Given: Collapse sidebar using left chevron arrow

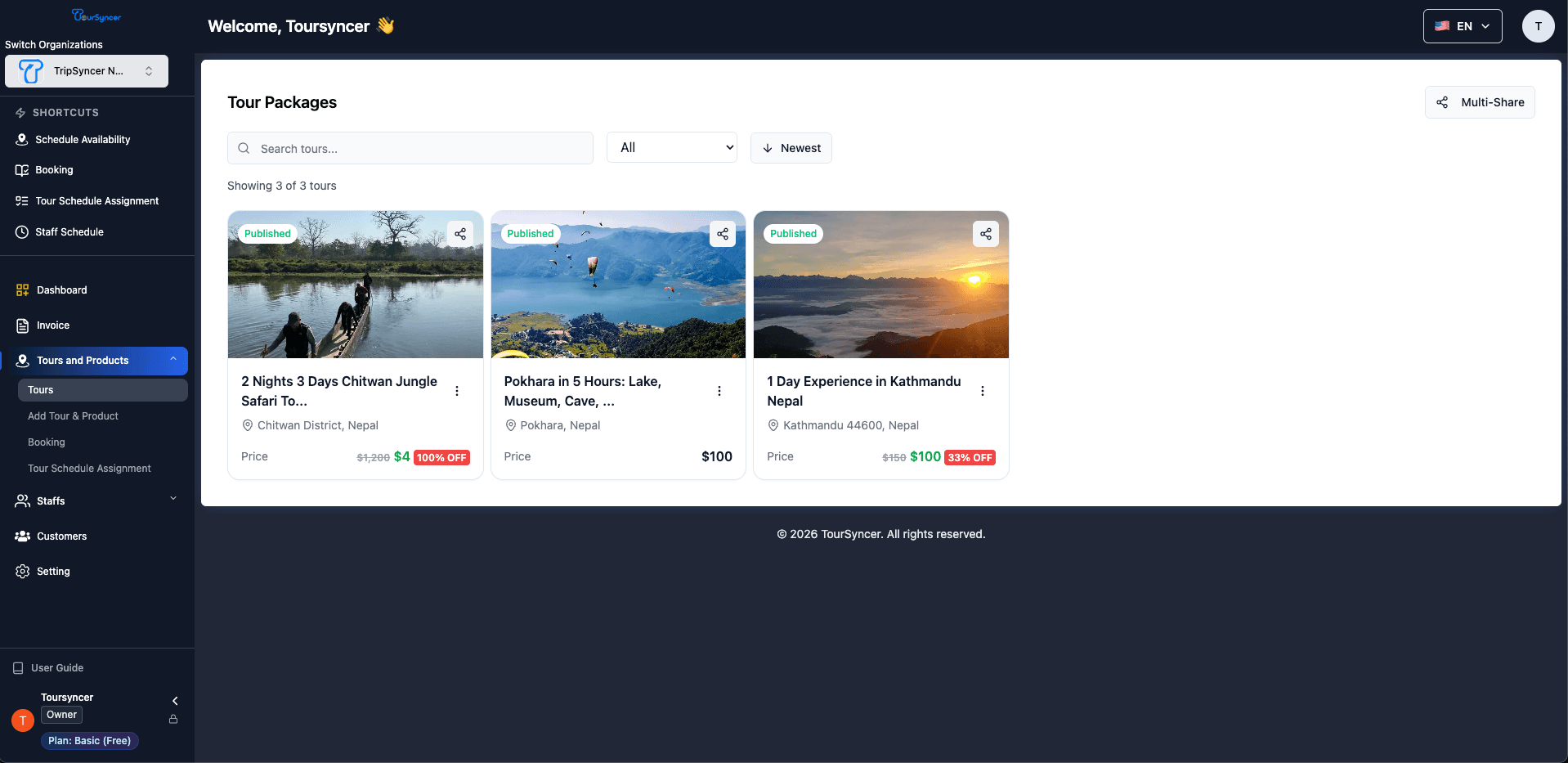Looking at the screenshot, I should (x=175, y=701).
